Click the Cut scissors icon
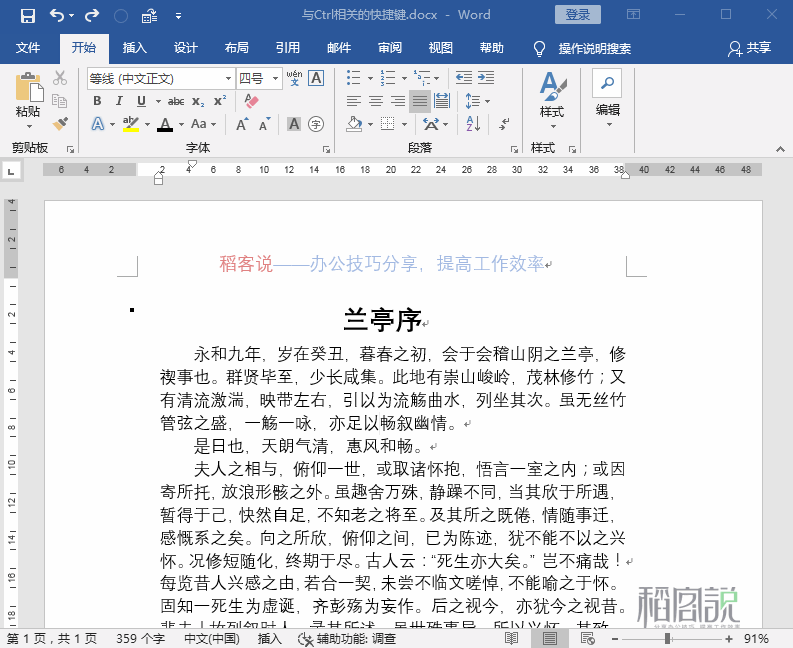This screenshot has width=793, height=648. pyautogui.click(x=60, y=78)
